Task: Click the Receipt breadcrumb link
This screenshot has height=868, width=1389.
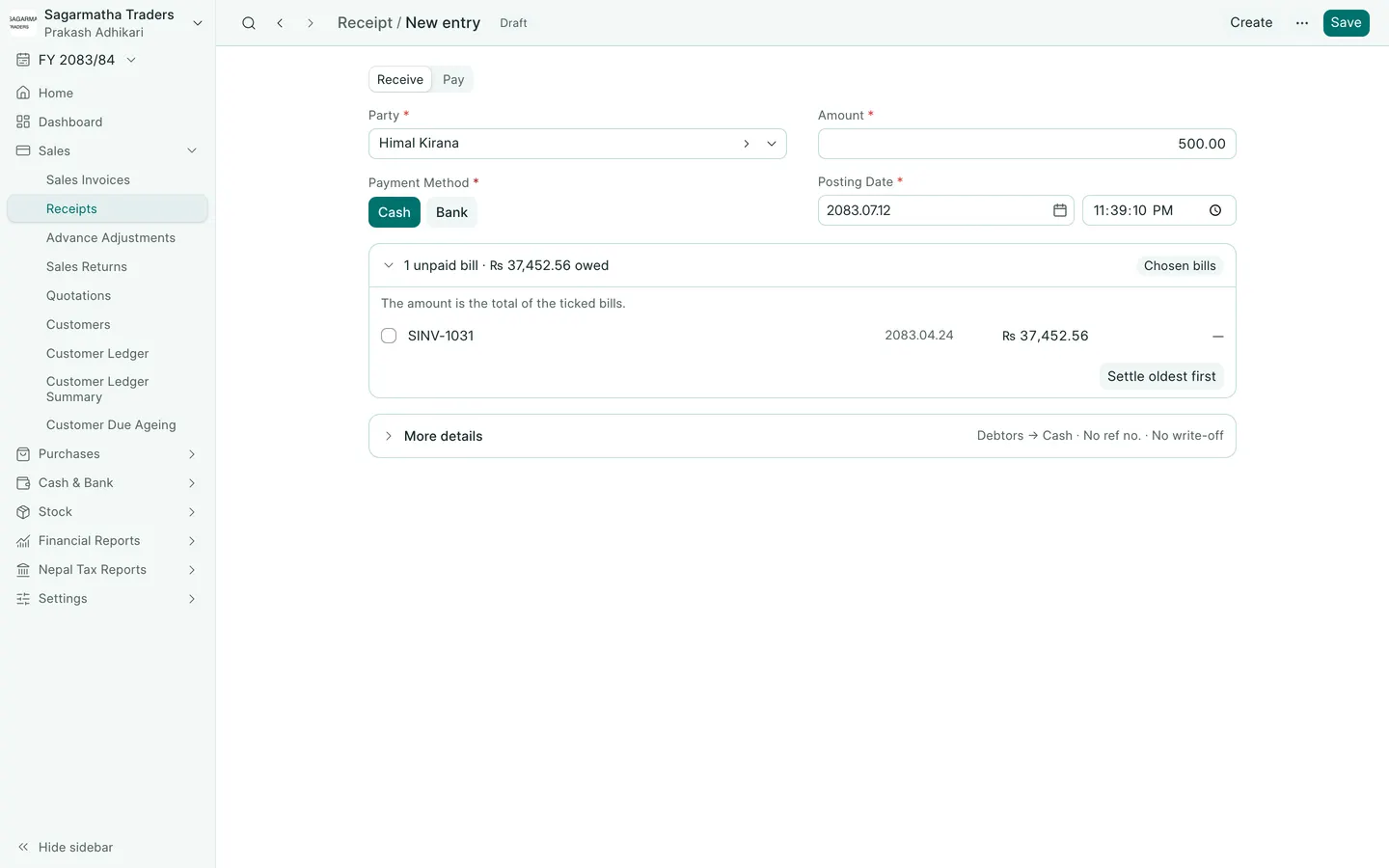Action: pyautogui.click(x=365, y=23)
